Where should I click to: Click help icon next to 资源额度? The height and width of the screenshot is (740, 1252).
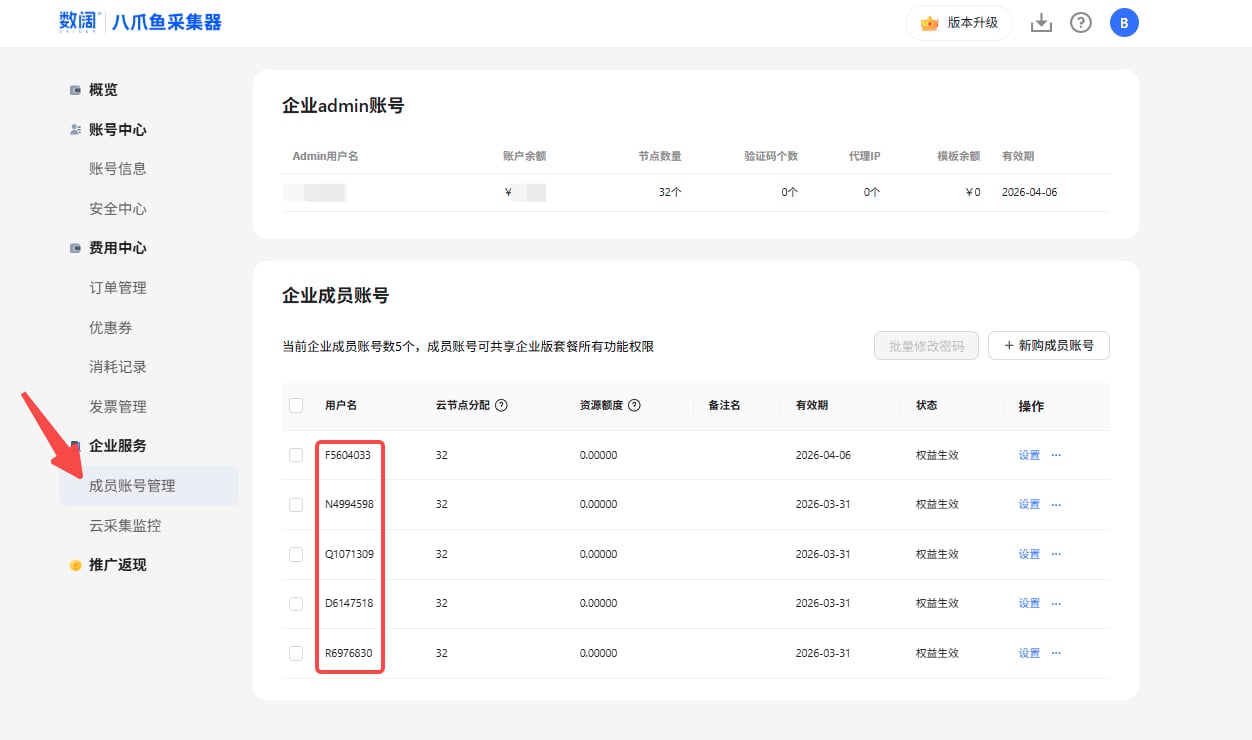pos(634,406)
